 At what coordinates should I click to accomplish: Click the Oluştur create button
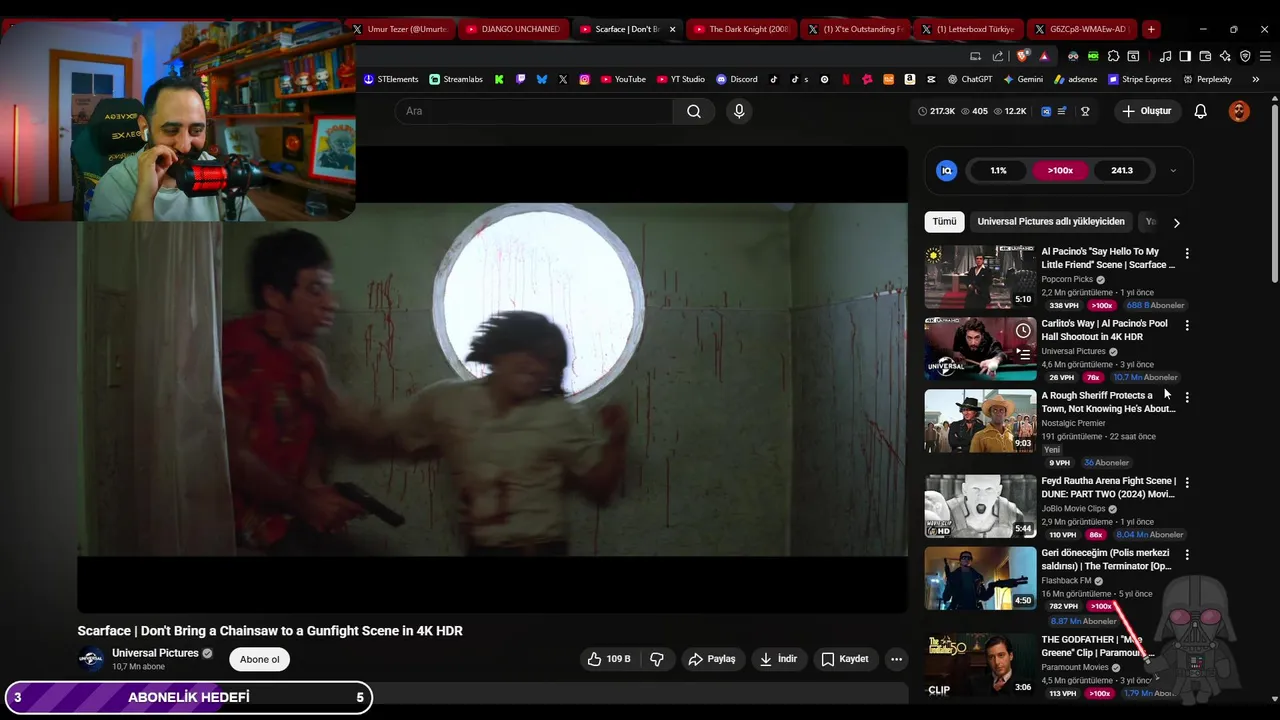tap(1146, 111)
